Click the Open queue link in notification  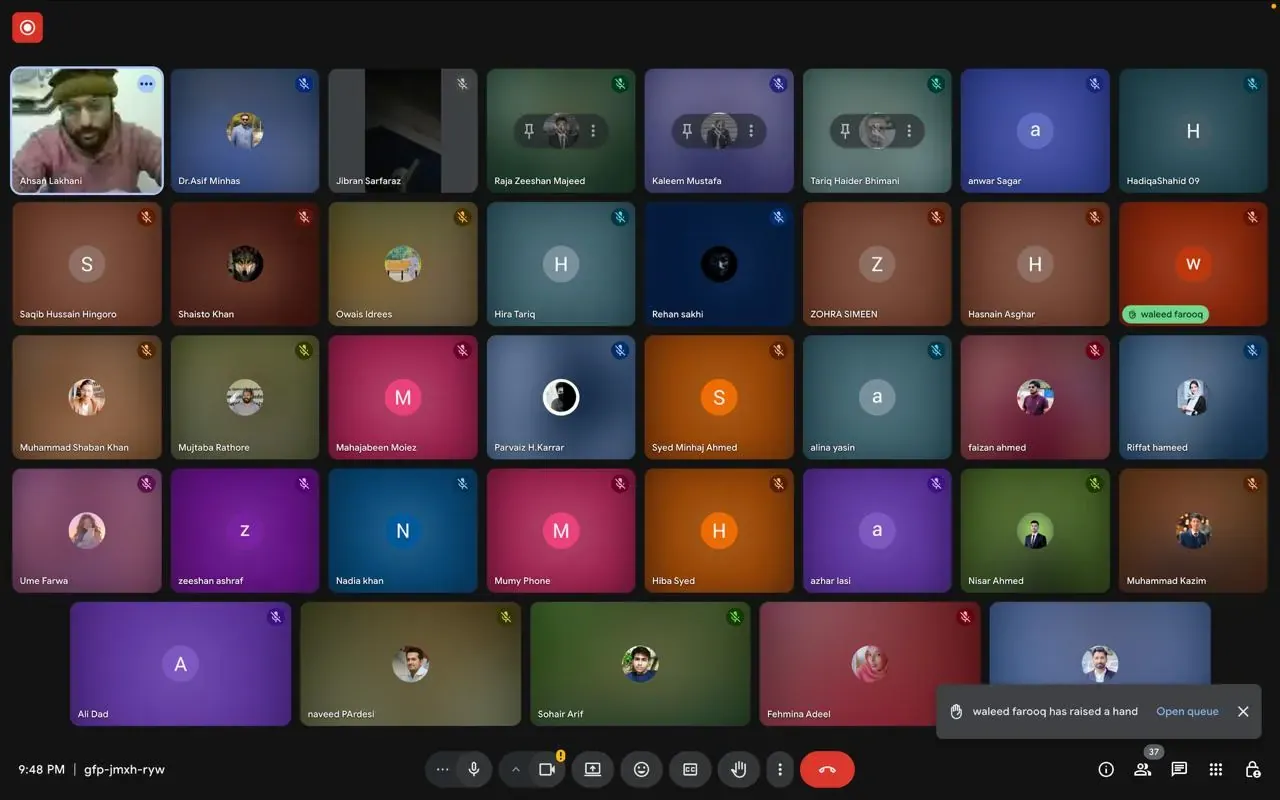tap(1187, 711)
